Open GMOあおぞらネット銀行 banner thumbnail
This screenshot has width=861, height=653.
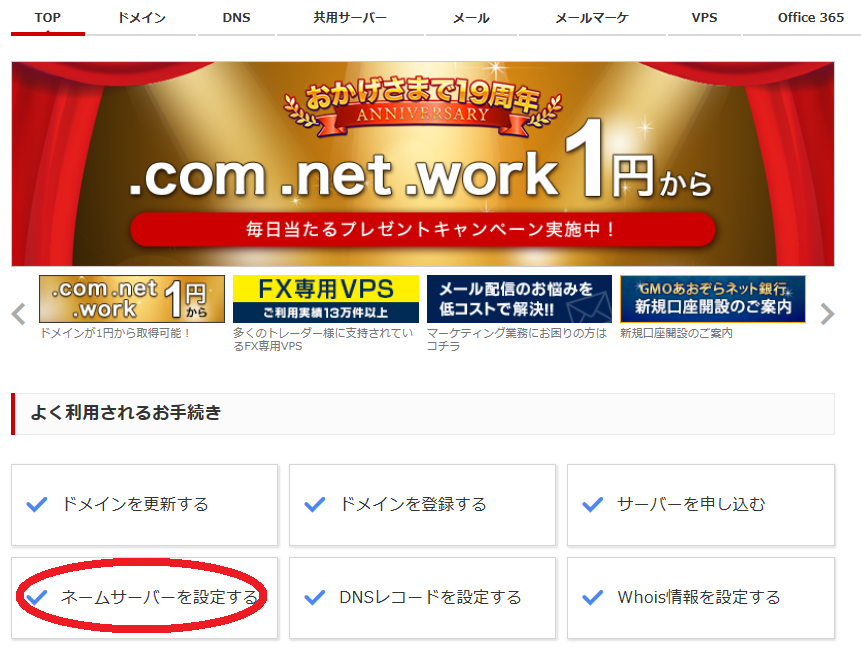tap(713, 299)
